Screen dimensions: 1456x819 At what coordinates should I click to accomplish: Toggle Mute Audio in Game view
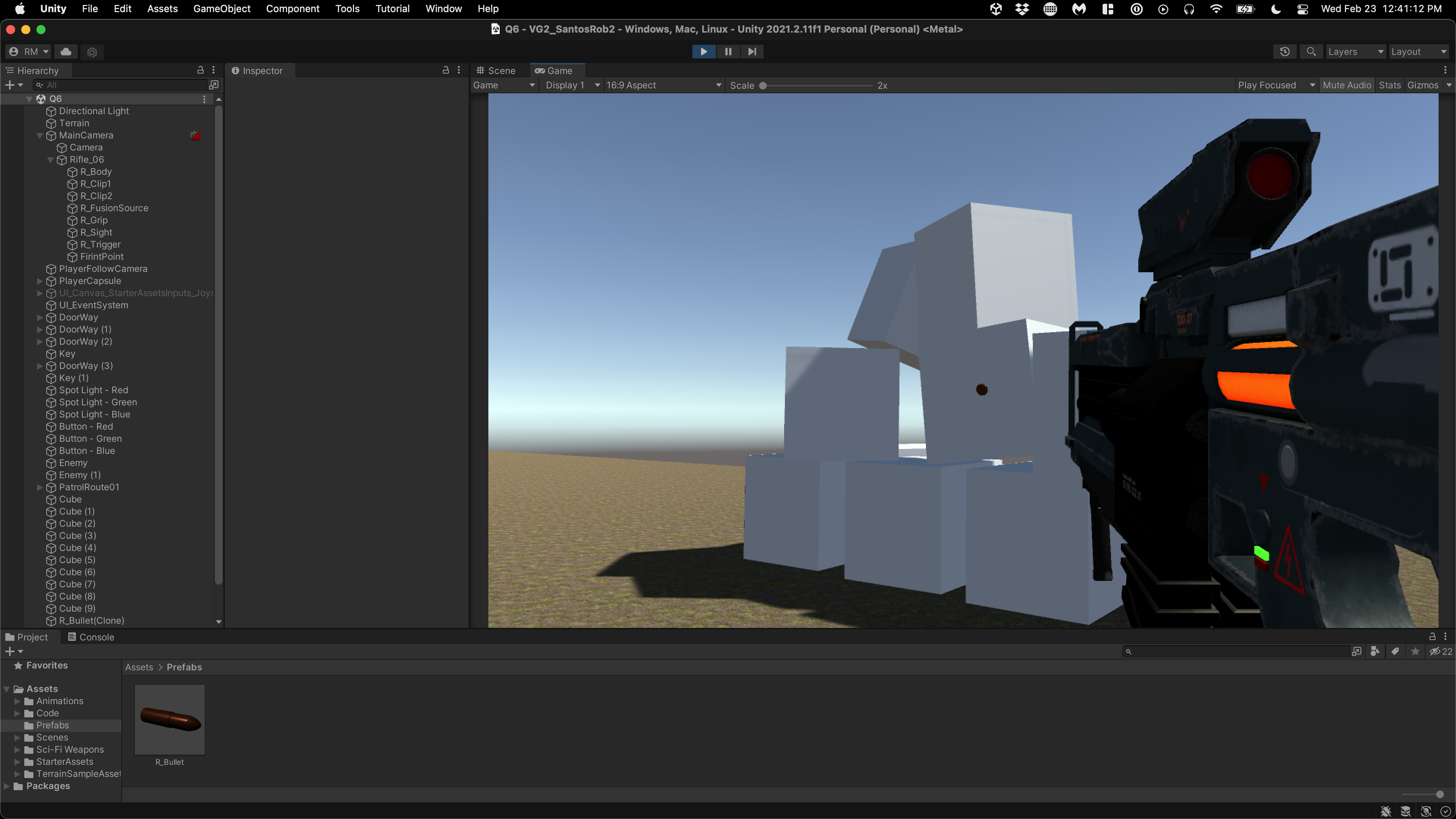(1346, 85)
